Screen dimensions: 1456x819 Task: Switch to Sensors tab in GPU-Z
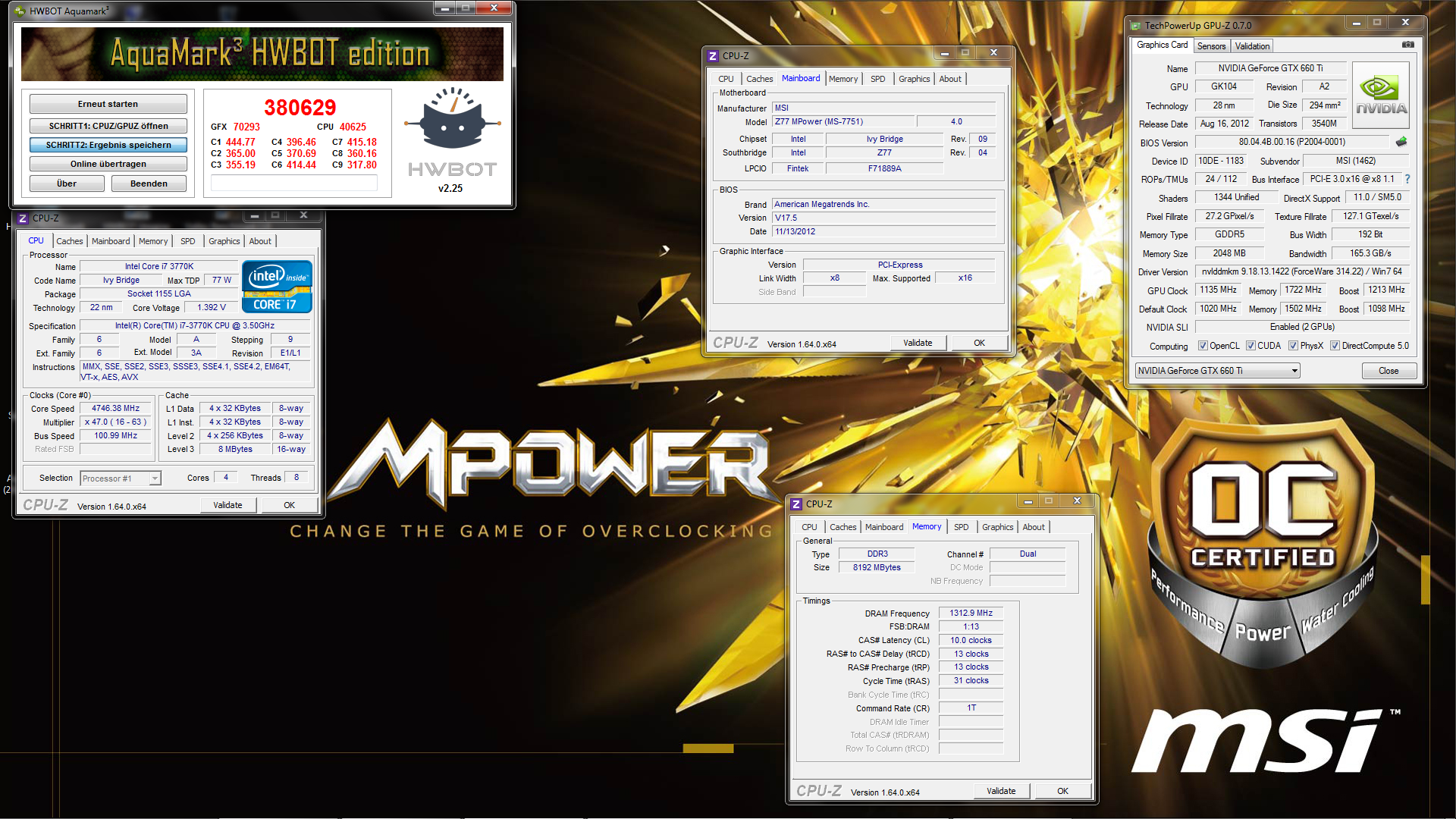click(1211, 46)
